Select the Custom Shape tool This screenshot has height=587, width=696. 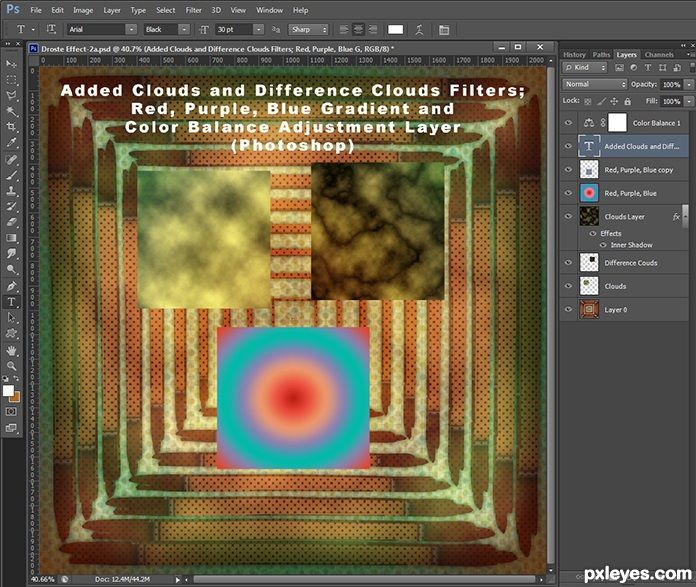pyautogui.click(x=11, y=333)
